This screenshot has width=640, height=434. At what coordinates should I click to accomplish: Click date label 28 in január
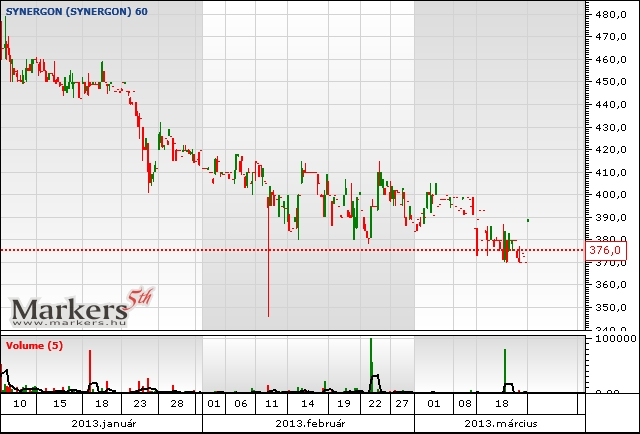[177, 404]
